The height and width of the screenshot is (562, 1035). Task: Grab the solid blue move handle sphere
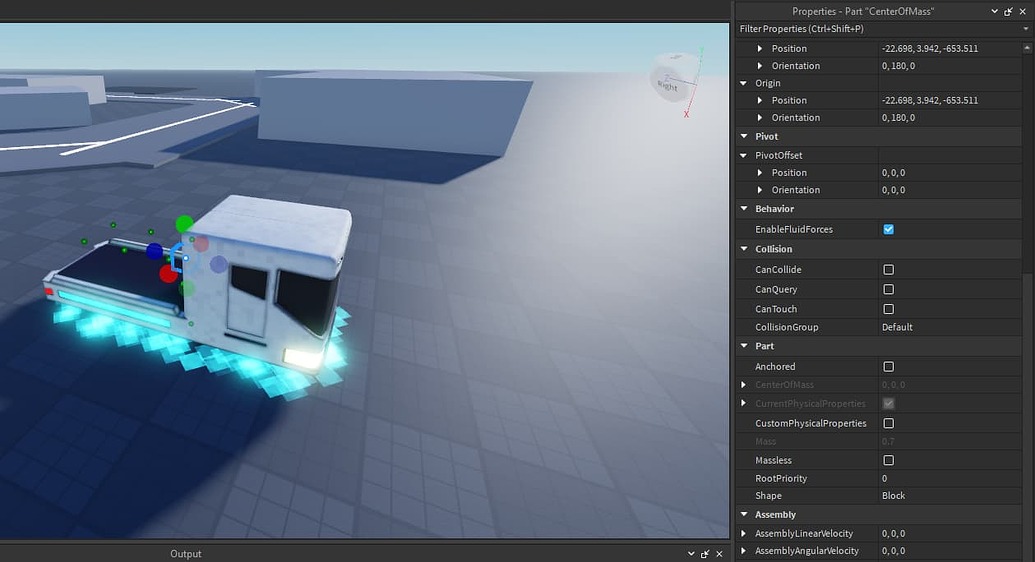[154, 251]
